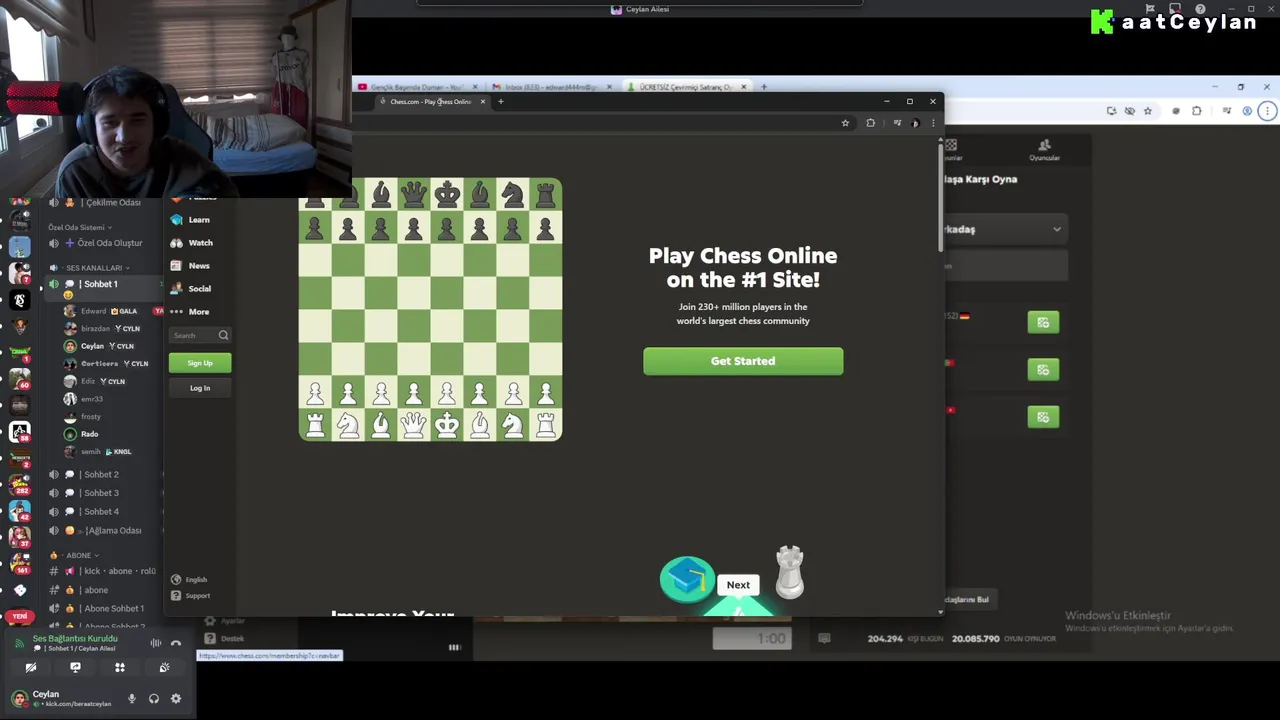Open a new tab in chess.com window

(501, 101)
